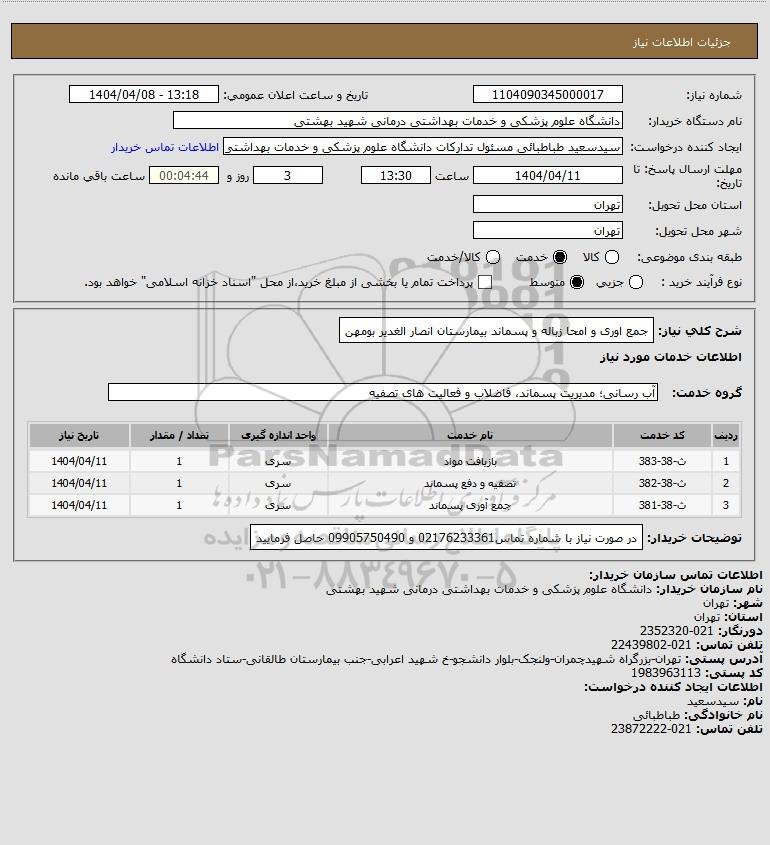Click the remaining time 00:04:44 field
The height and width of the screenshot is (845, 770).
184,175
